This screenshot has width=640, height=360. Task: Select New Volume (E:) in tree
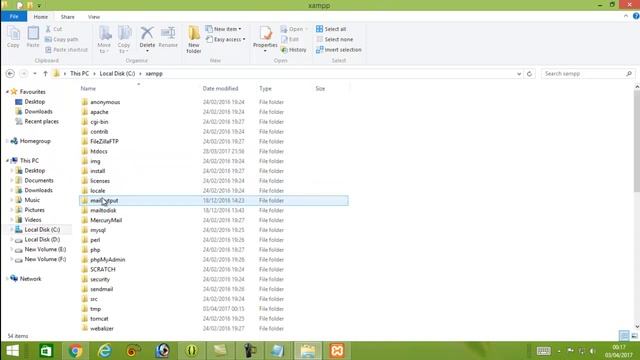[45, 249]
